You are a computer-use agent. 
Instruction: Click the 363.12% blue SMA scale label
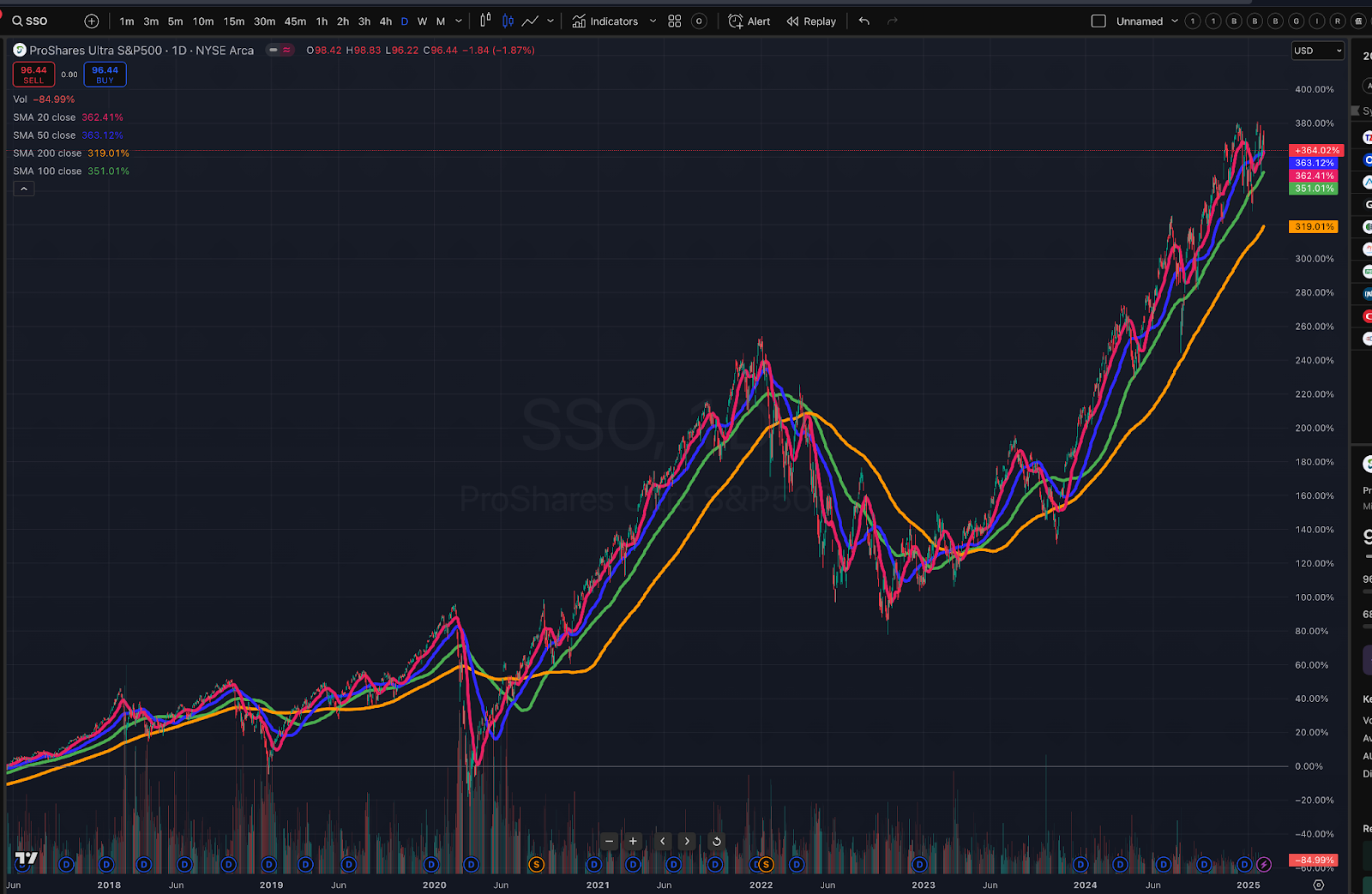(x=1314, y=163)
